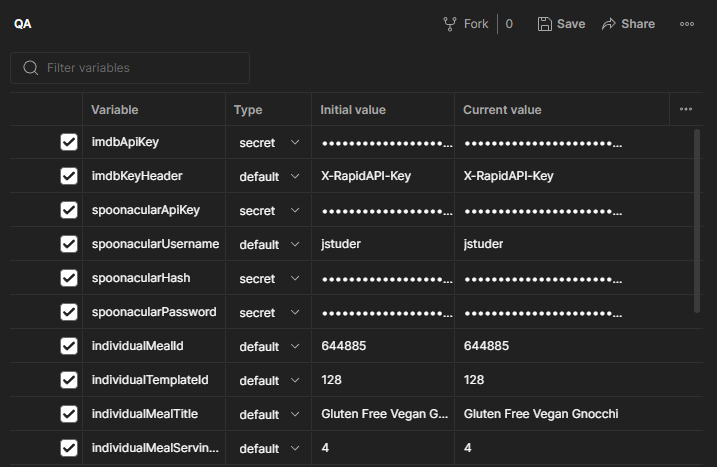This screenshot has height=467, width=717.
Task: Click the Fork icon
Action: click(450, 24)
